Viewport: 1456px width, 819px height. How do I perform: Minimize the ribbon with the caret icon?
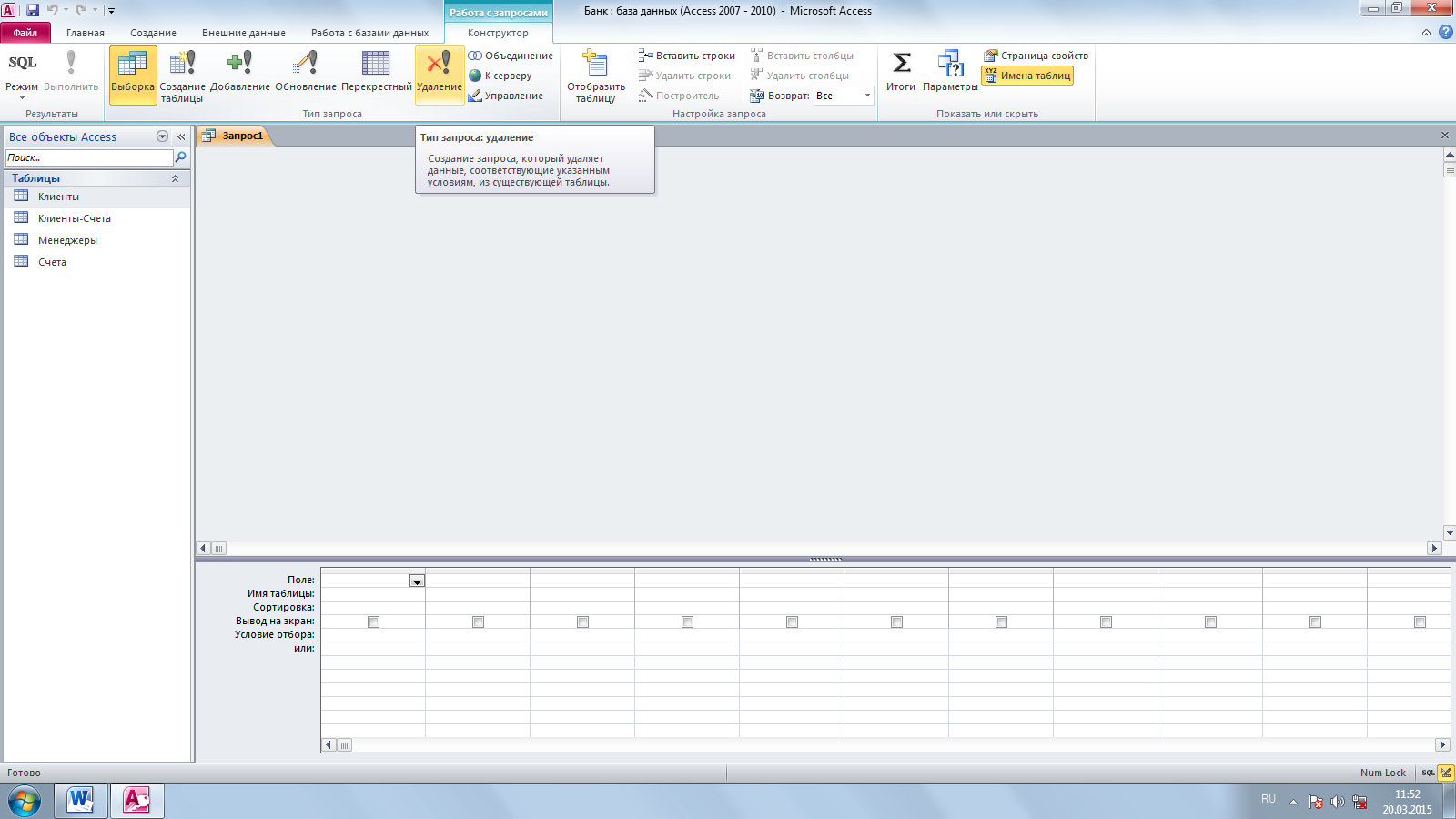pos(1426,33)
